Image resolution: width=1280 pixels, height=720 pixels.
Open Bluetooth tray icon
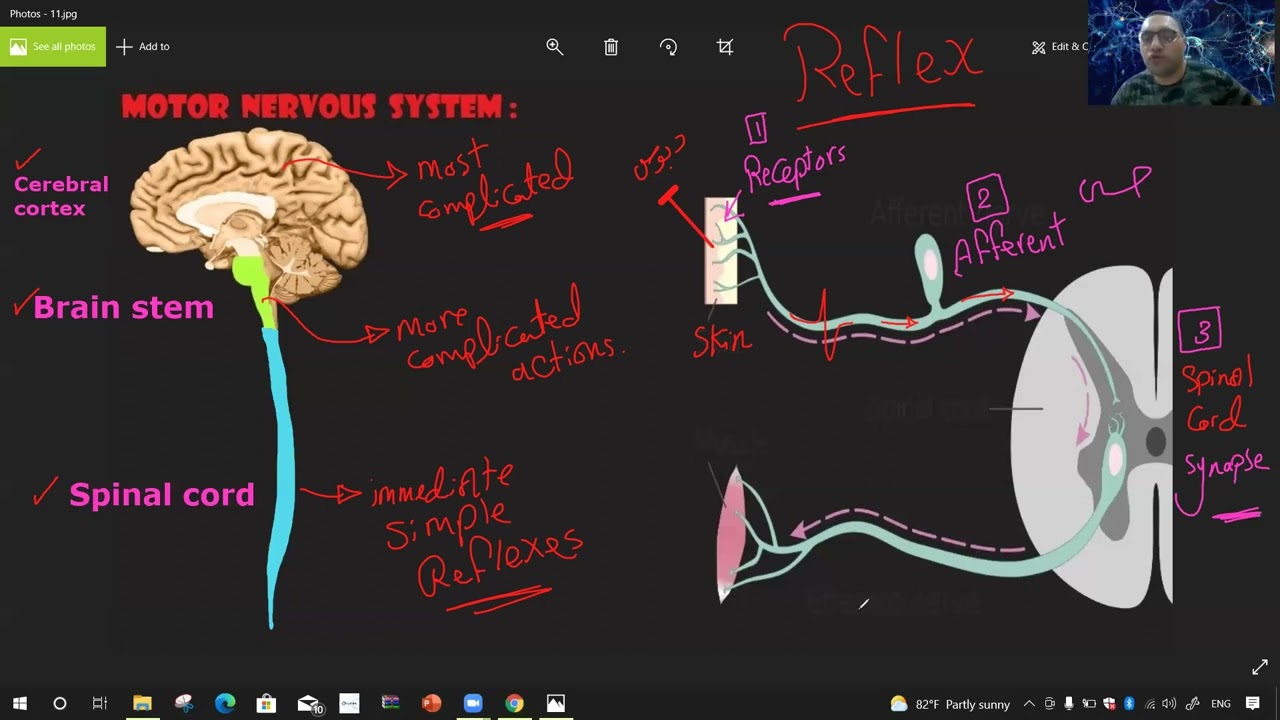[1129, 704]
